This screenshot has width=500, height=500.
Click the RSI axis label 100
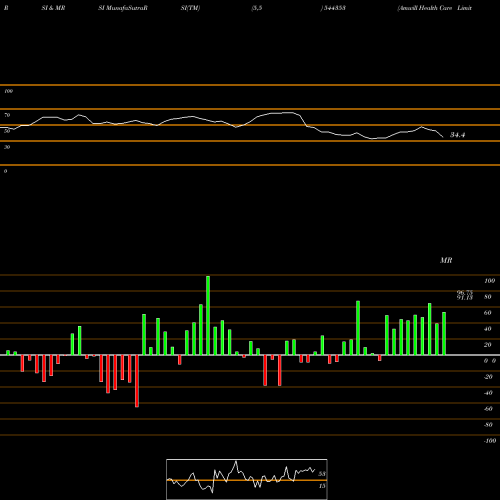pyautogui.click(x=8, y=91)
